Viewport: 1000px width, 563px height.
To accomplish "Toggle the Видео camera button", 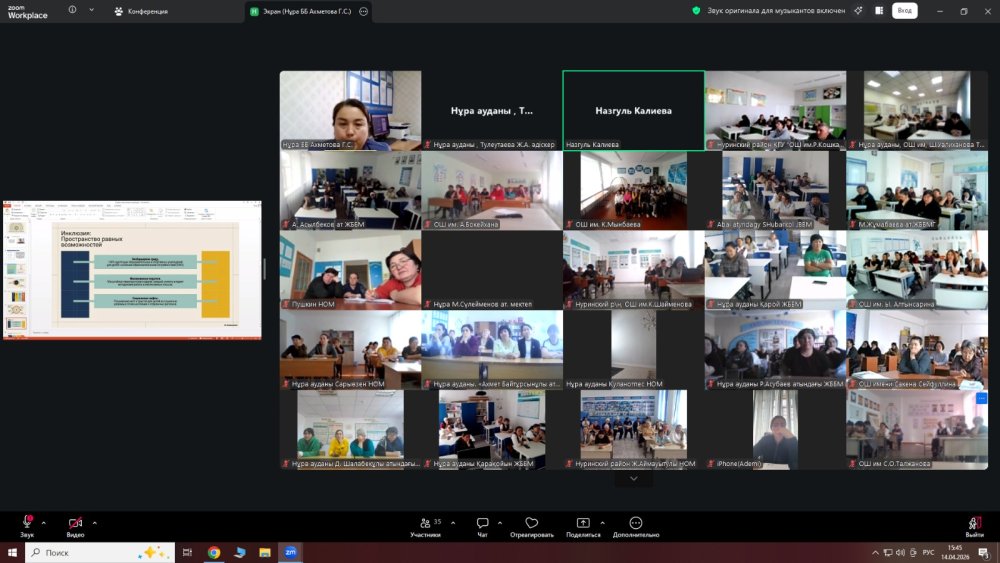I will point(75,527).
